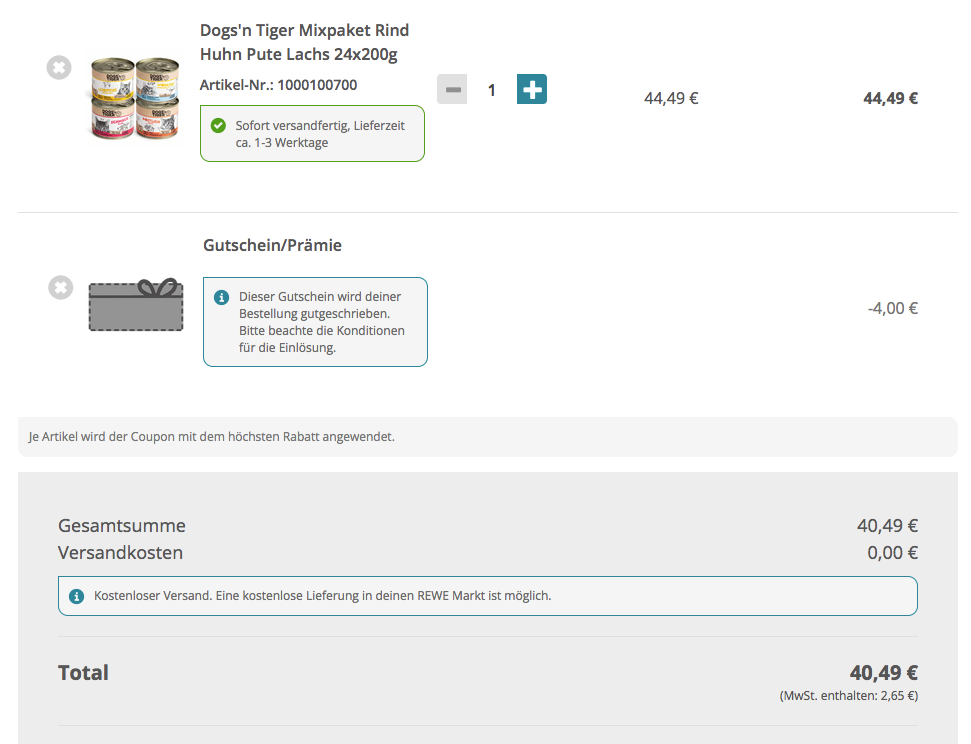Click the -4,00 € coupon discount amount
The image size is (971, 744).
point(892,308)
